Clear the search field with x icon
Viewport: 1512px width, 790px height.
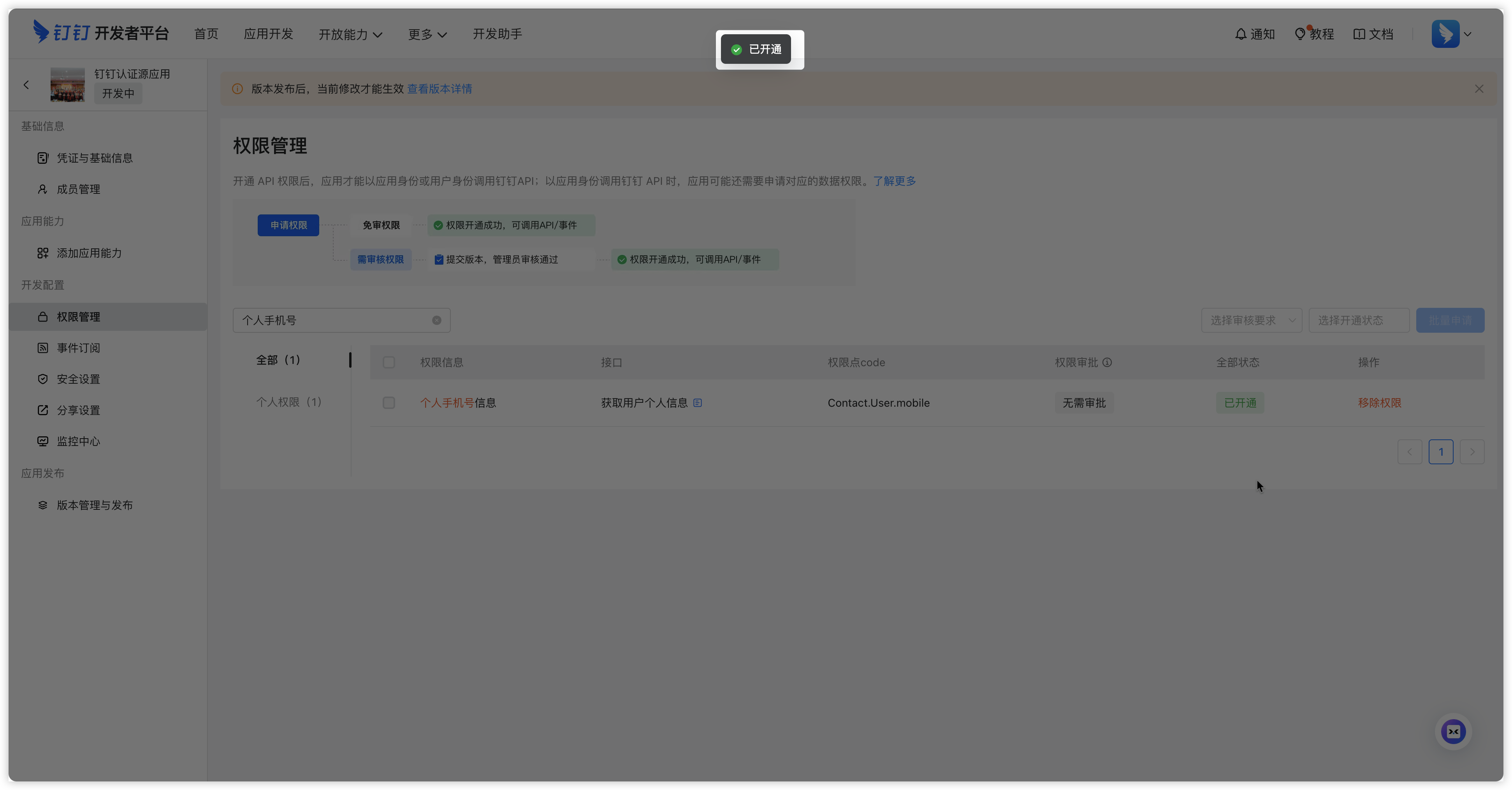(x=437, y=320)
